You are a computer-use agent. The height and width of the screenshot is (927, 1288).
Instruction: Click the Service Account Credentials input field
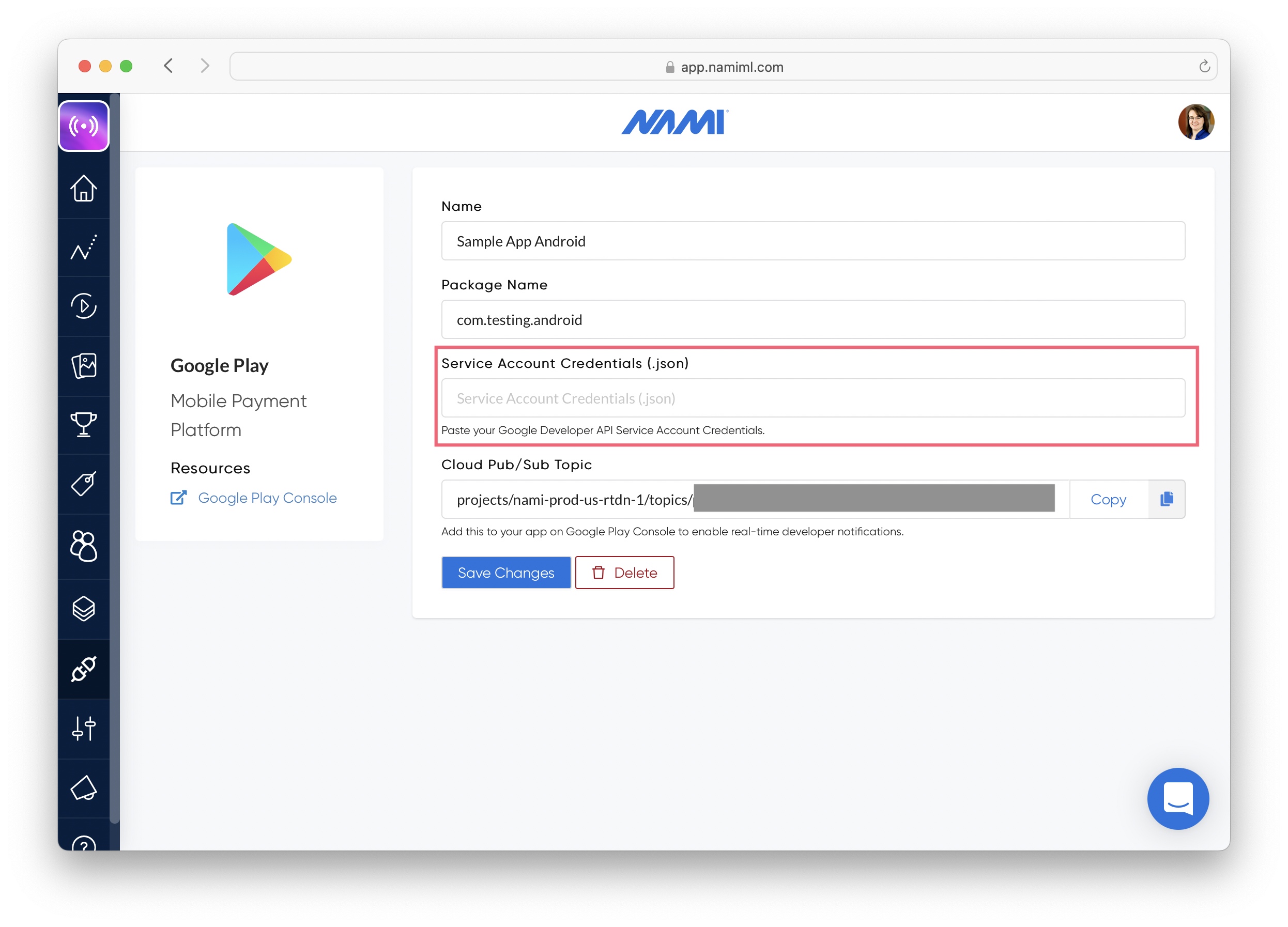coord(812,398)
